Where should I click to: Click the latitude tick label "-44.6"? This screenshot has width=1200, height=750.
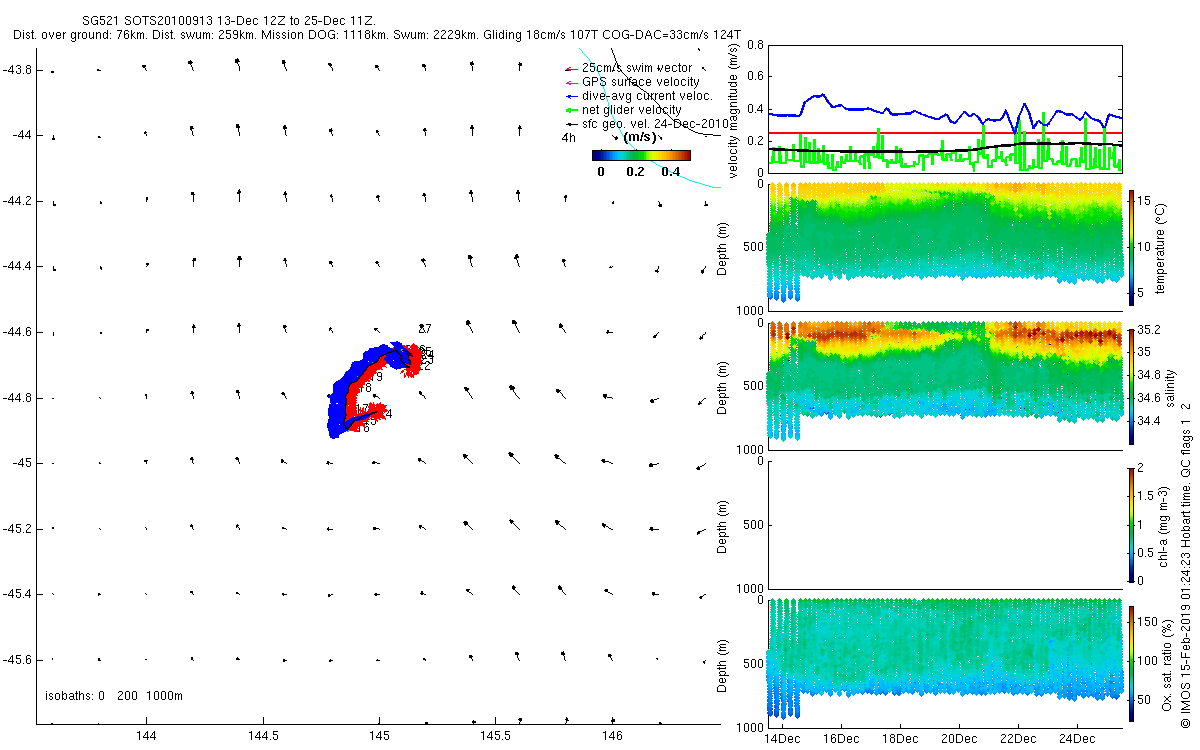(18, 332)
